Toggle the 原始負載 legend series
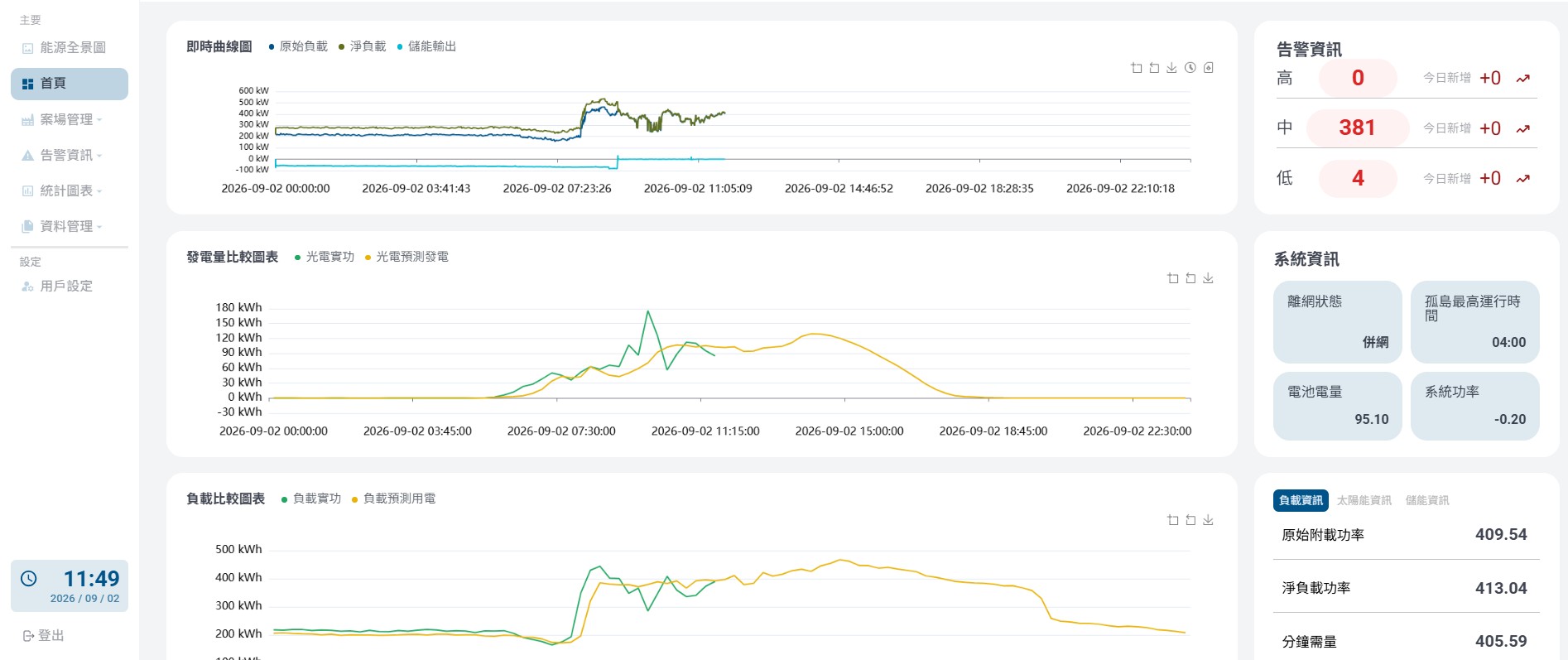Image resolution: width=1568 pixels, height=660 pixels. (x=298, y=46)
